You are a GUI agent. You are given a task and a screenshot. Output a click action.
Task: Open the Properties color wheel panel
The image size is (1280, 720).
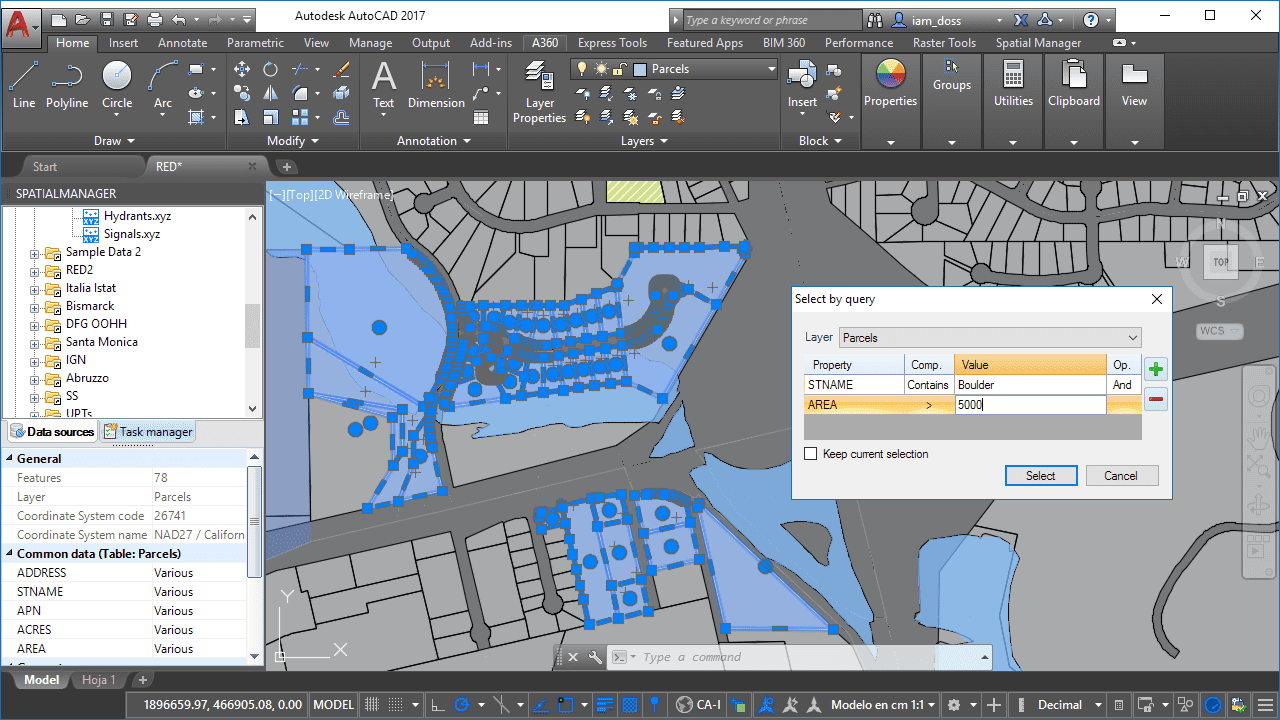click(890, 84)
